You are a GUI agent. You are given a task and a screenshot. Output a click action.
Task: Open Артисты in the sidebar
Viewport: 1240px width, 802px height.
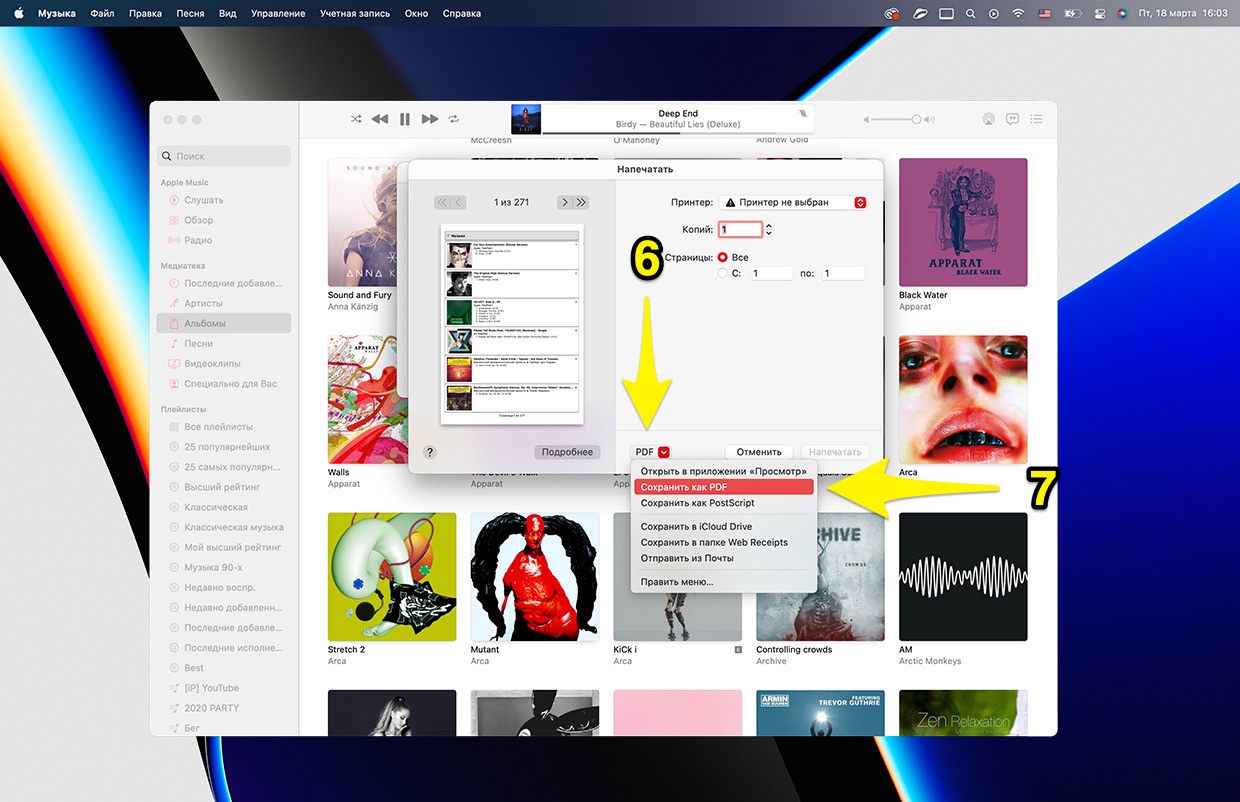(x=203, y=303)
